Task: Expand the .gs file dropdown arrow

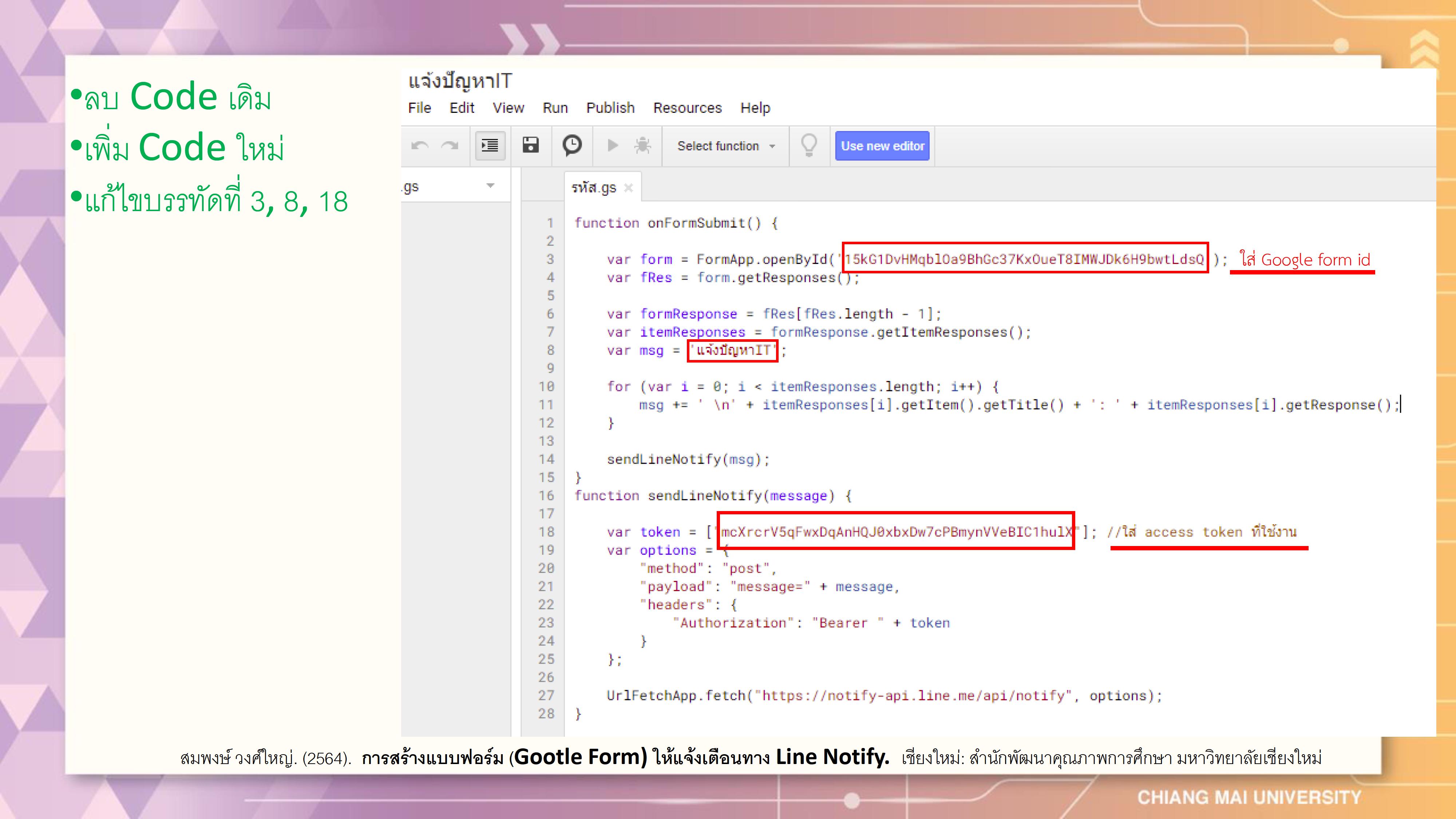Action: (490, 185)
